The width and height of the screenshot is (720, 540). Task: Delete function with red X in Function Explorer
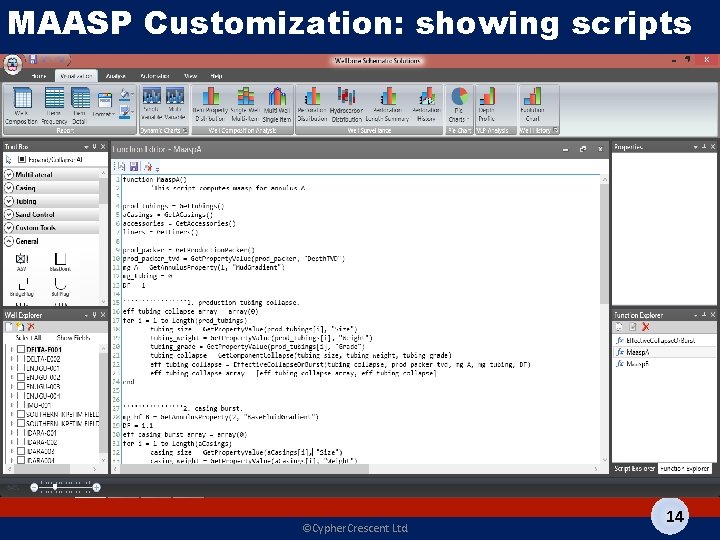[x=646, y=327]
